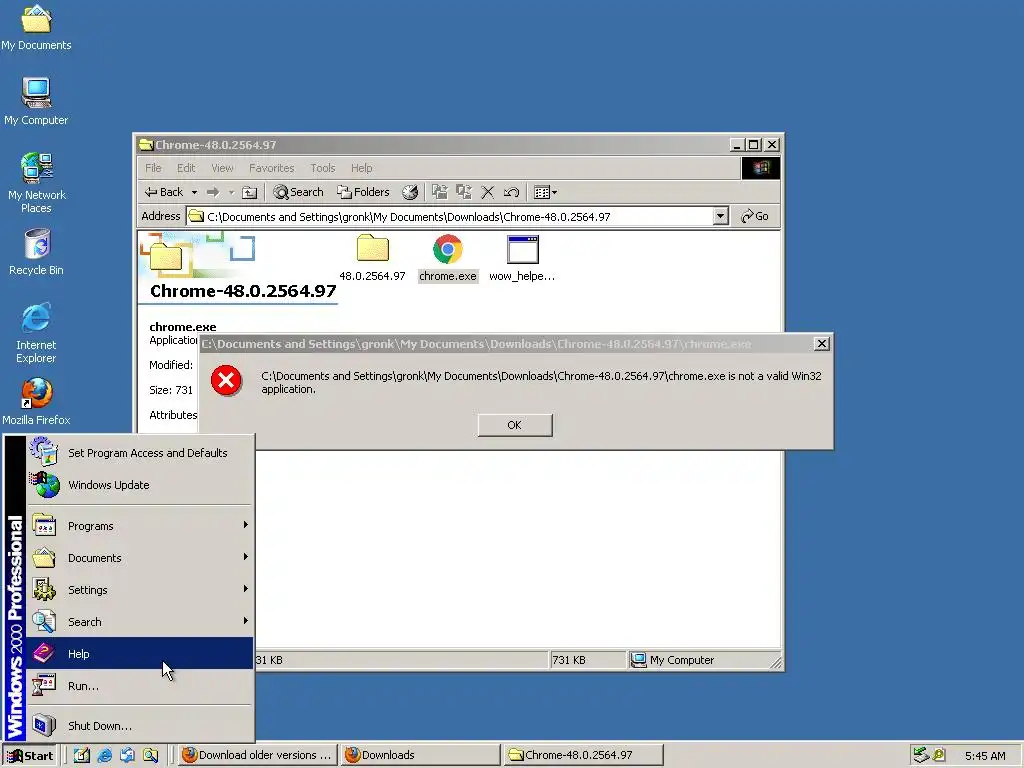Switch to Chrome-48.0.2564.97 taskbar button
The width and height of the screenshot is (1024, 768).
[583, 756]
